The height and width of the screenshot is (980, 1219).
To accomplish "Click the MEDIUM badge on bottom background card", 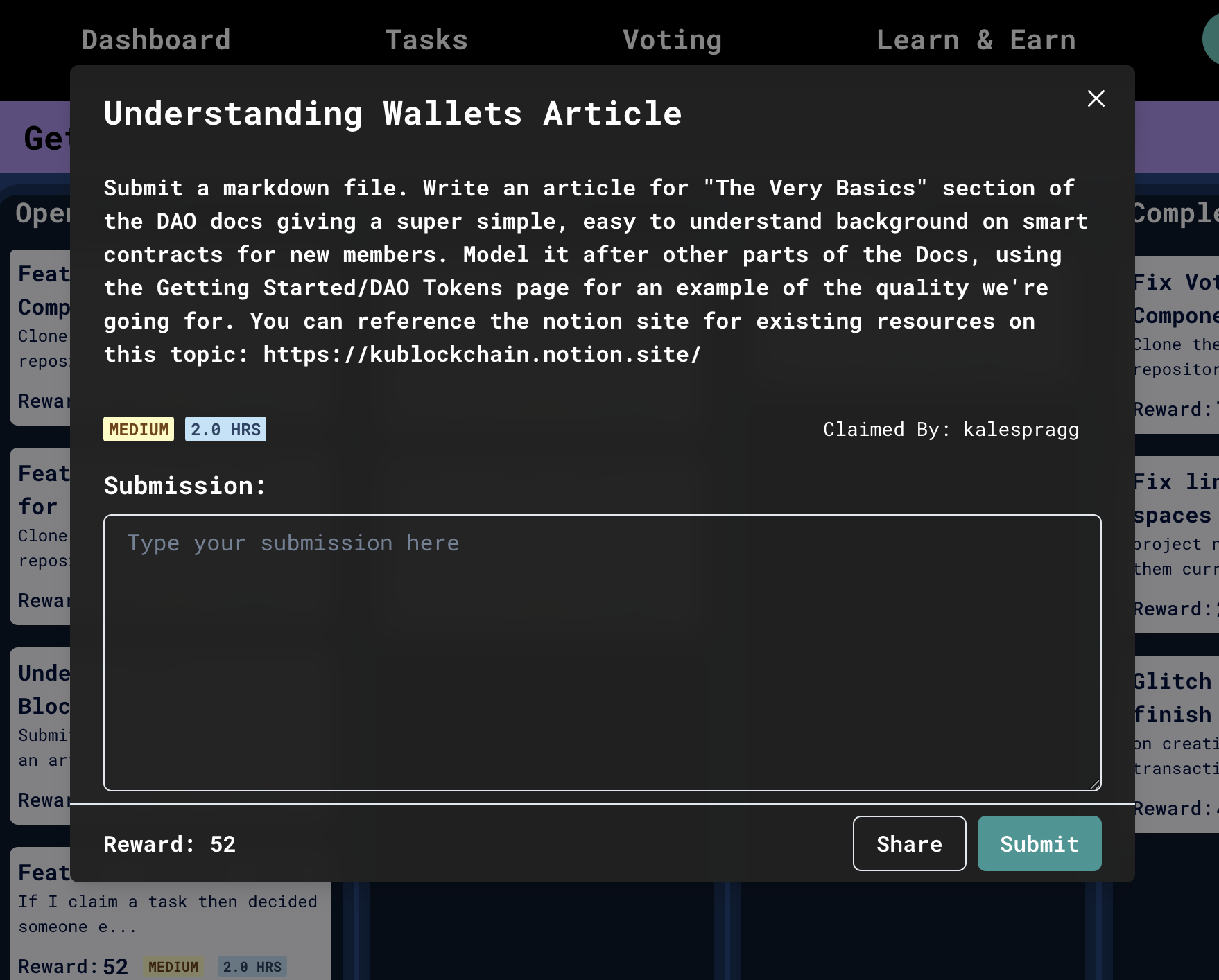I will click(x=173, y=967).
